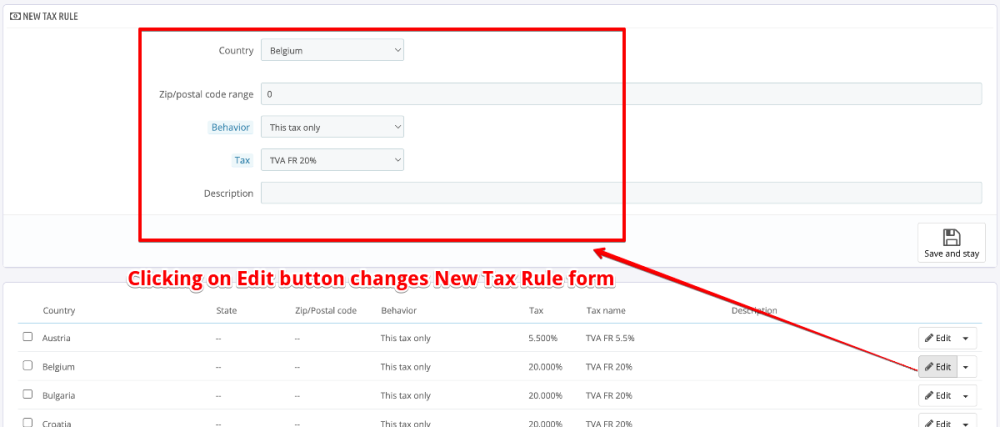Tick the Croatia row checkbox
Screen dimensions: 1000x427
click(x=28, y=422)
